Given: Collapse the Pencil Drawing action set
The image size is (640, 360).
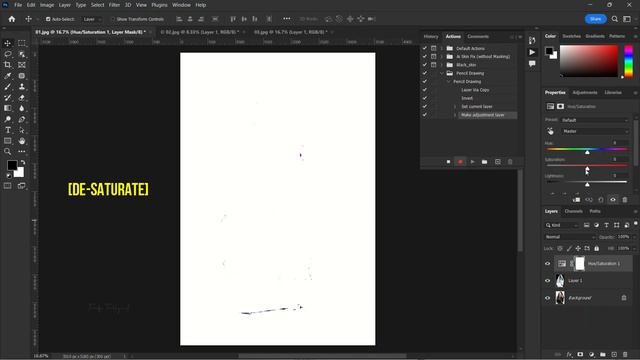Looking at the screenshot, I should [441, 73].
